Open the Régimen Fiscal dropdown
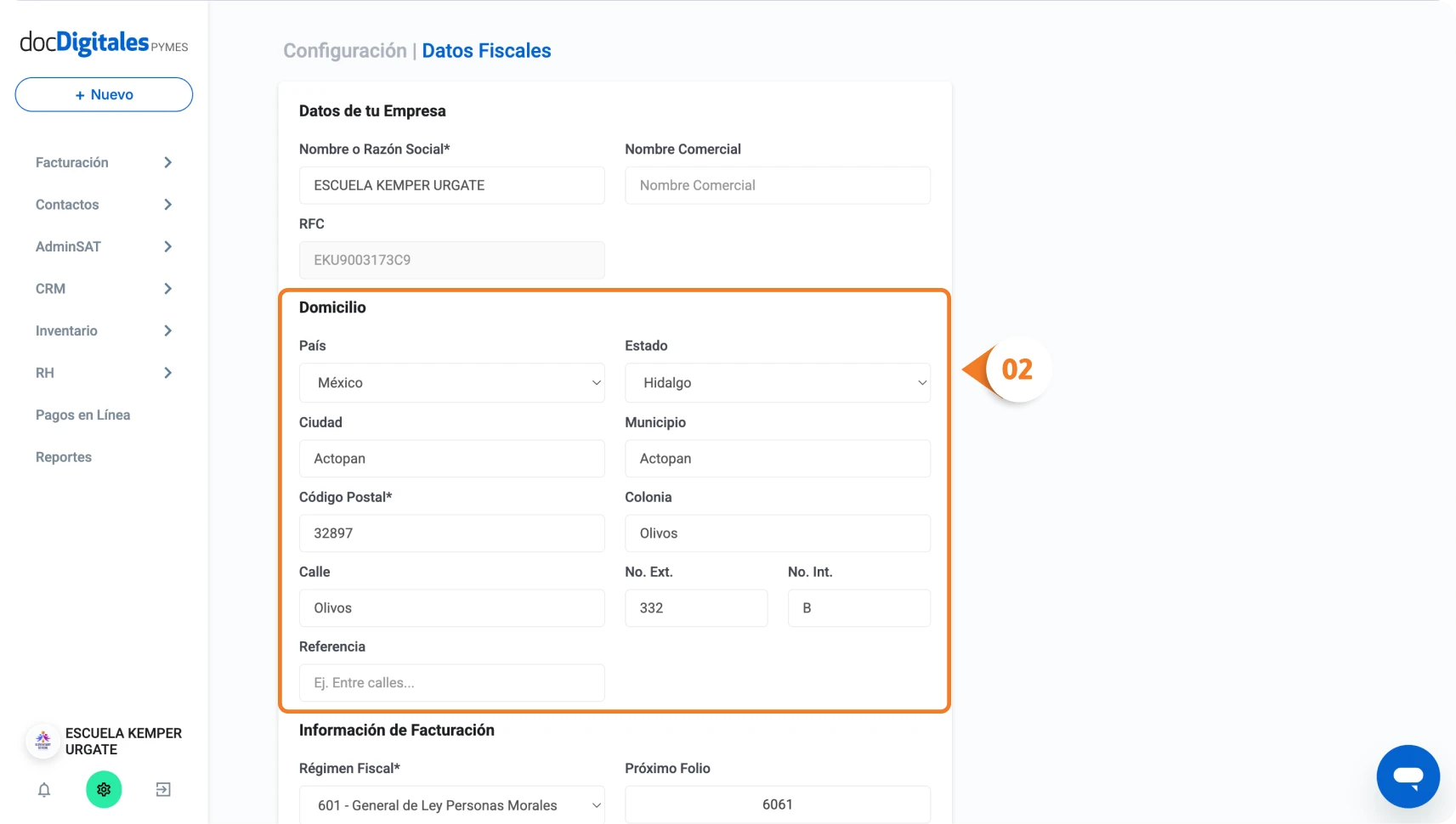 coord(452,804)
